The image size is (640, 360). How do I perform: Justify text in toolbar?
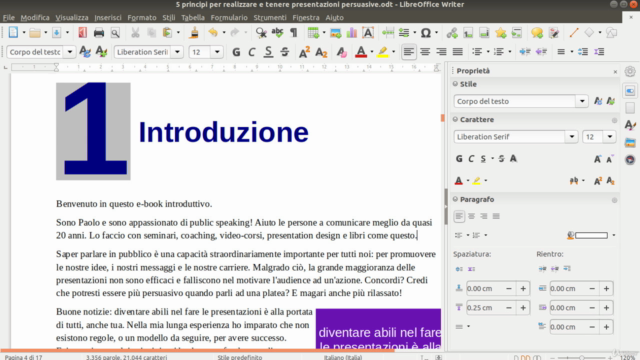tap(458, 52)
